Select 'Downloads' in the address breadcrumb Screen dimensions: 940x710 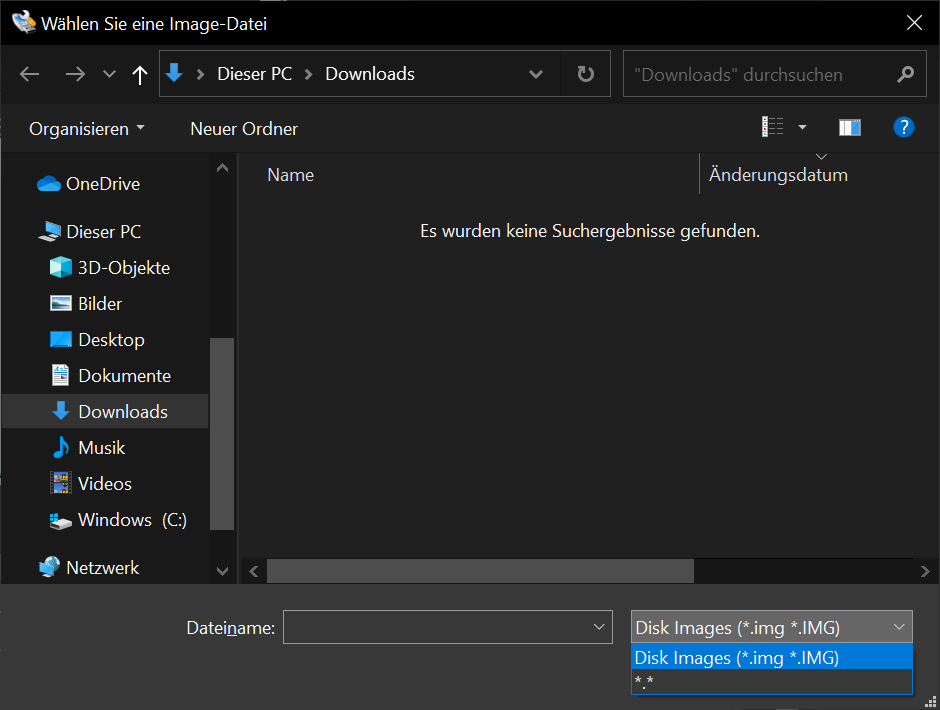click(x=370, y=74)
